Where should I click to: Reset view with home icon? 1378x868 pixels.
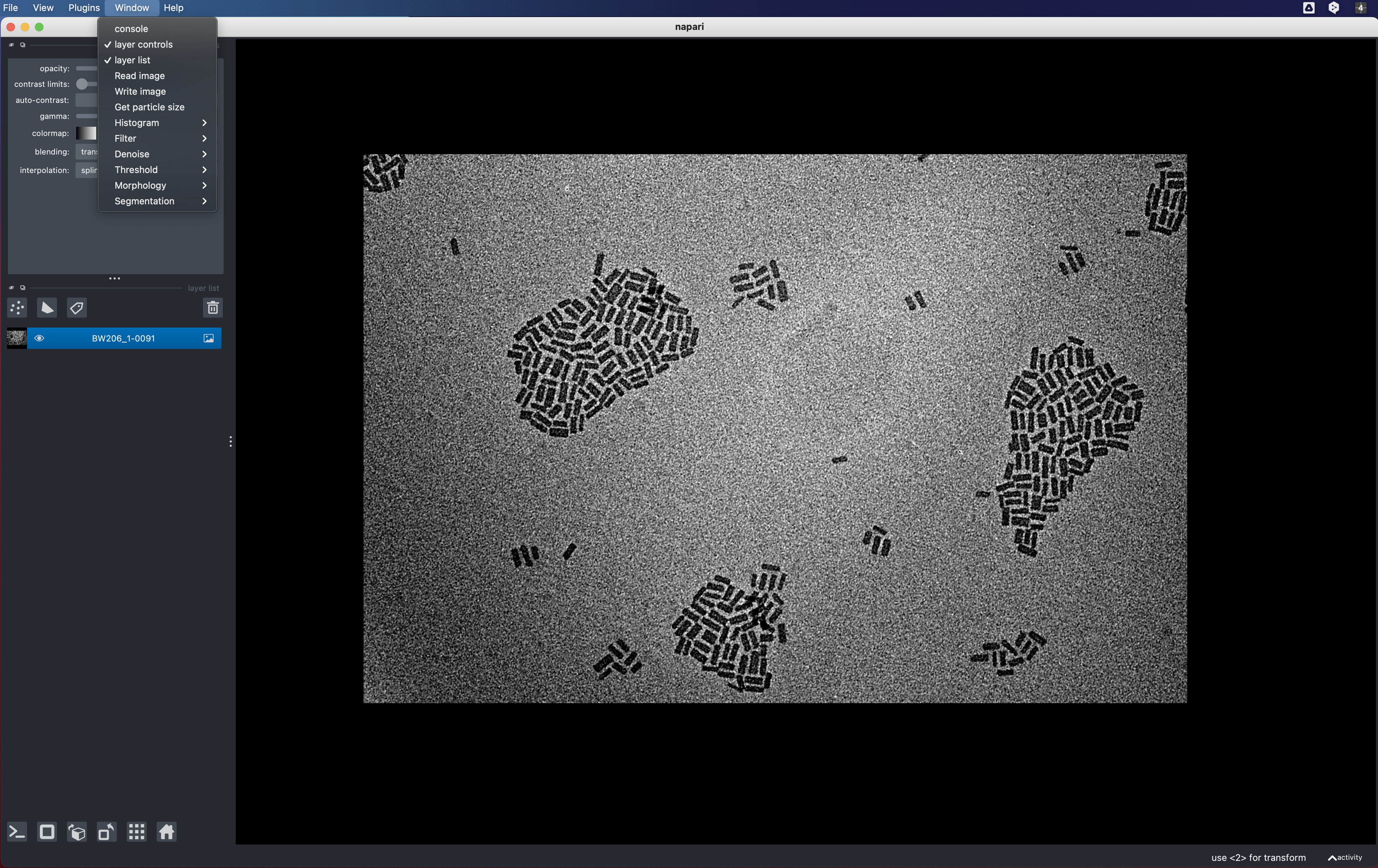pos(167,831)
